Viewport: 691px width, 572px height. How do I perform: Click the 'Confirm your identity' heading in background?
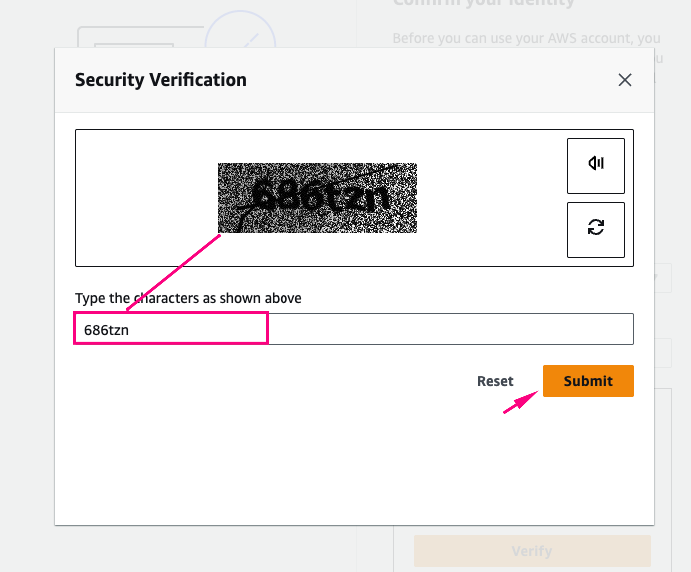[484, 3]
